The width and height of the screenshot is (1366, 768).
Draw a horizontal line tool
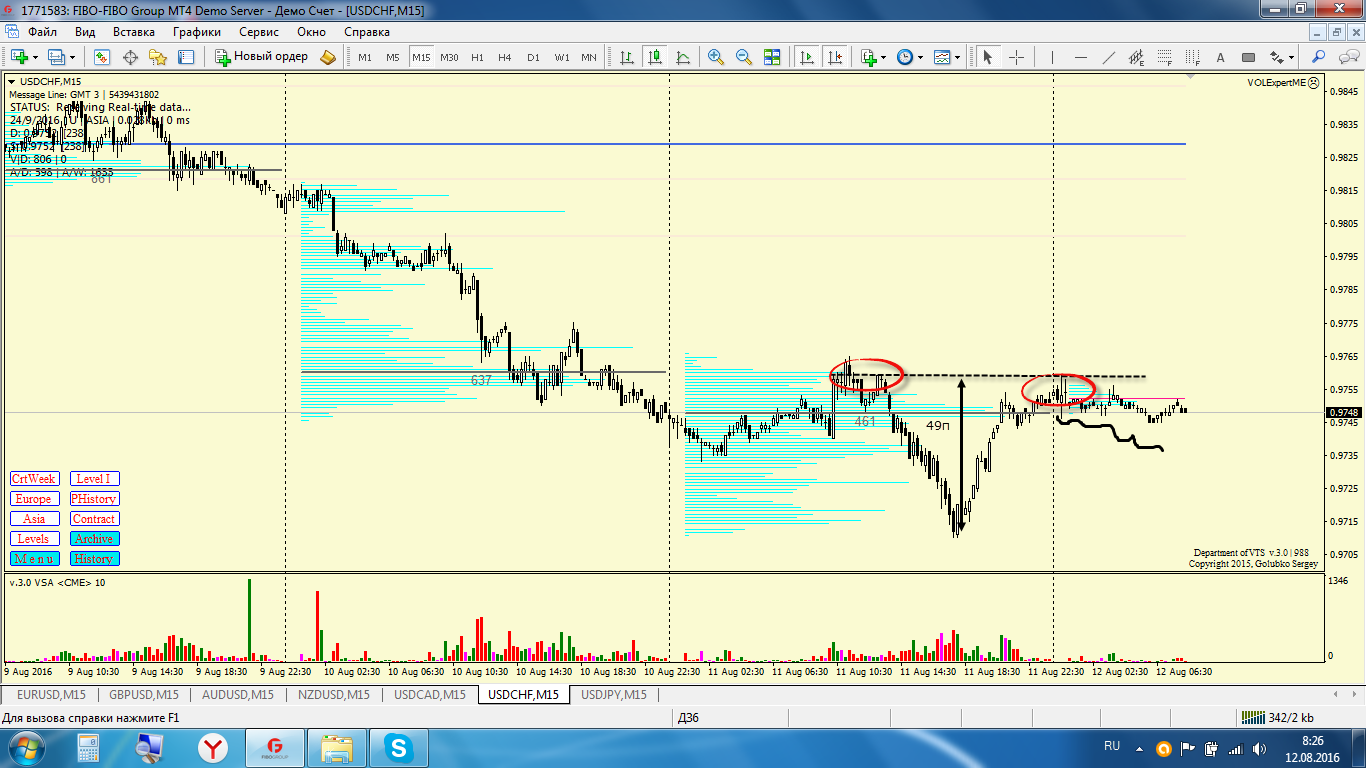(x=1080, y=57)
